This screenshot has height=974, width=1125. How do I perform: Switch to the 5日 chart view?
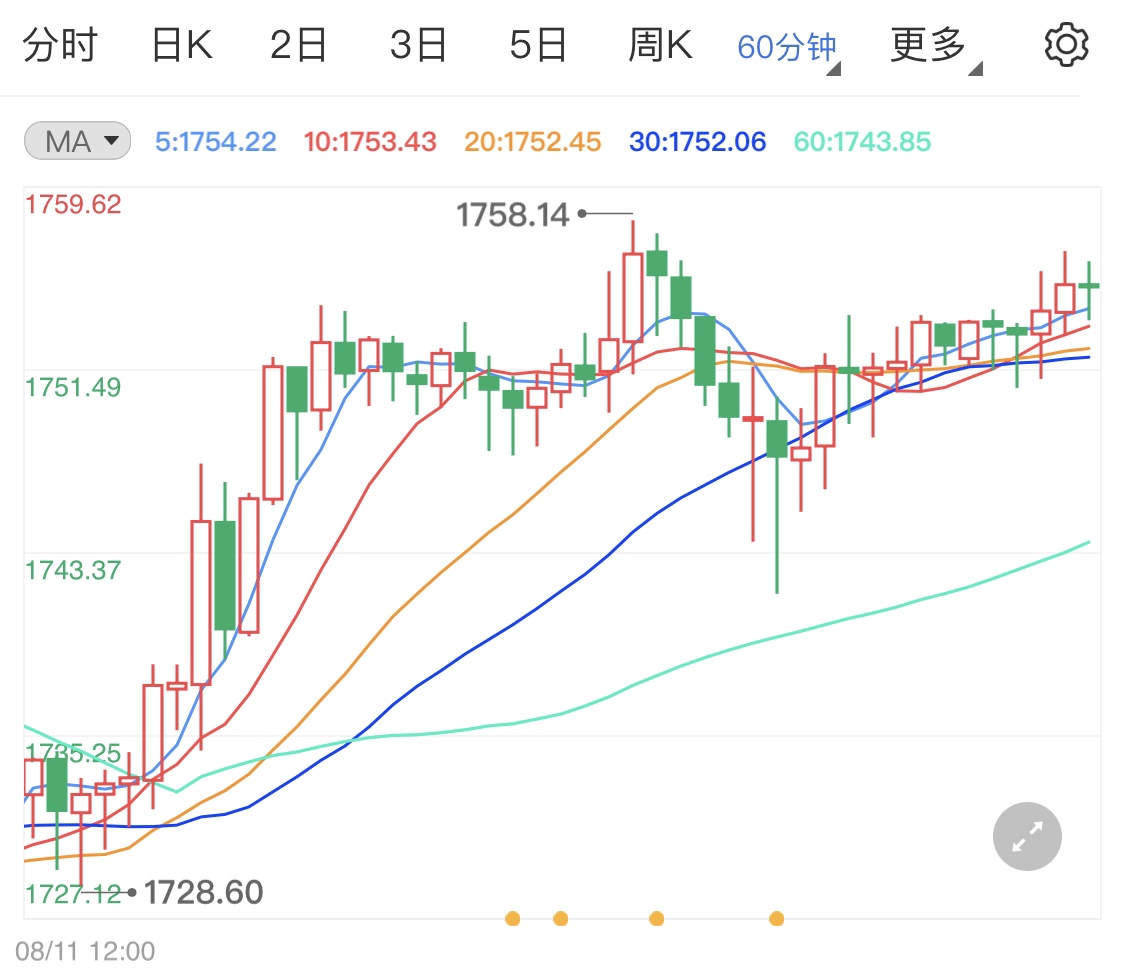tap(537, 43)
